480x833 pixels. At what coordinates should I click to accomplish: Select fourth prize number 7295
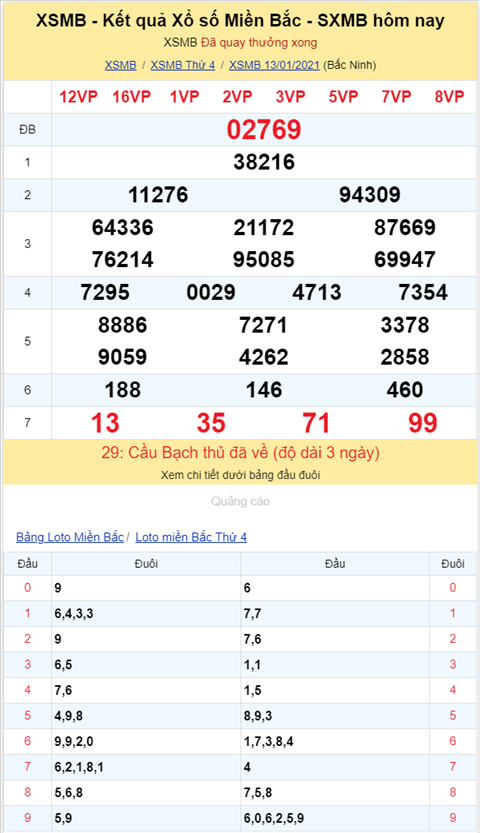[x=105, y=292]
